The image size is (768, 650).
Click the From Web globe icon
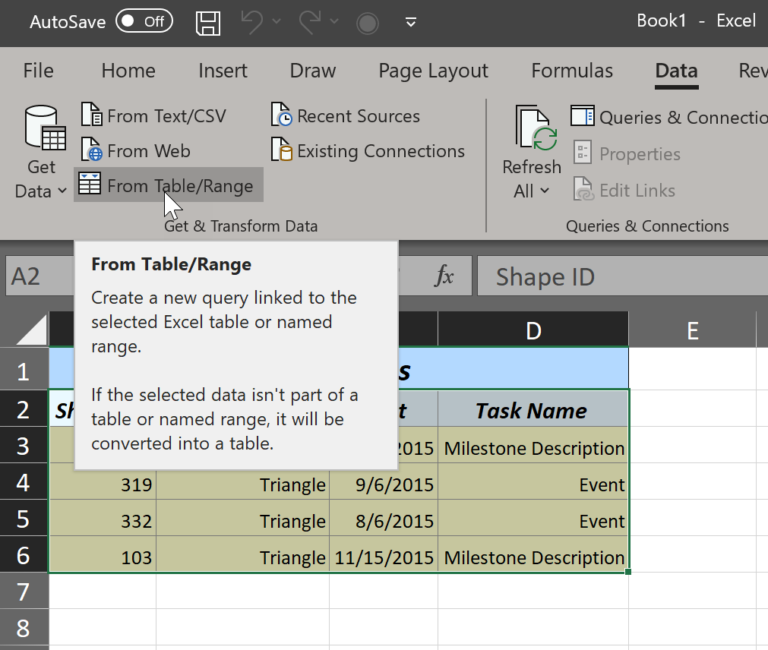tap(91, 149)
